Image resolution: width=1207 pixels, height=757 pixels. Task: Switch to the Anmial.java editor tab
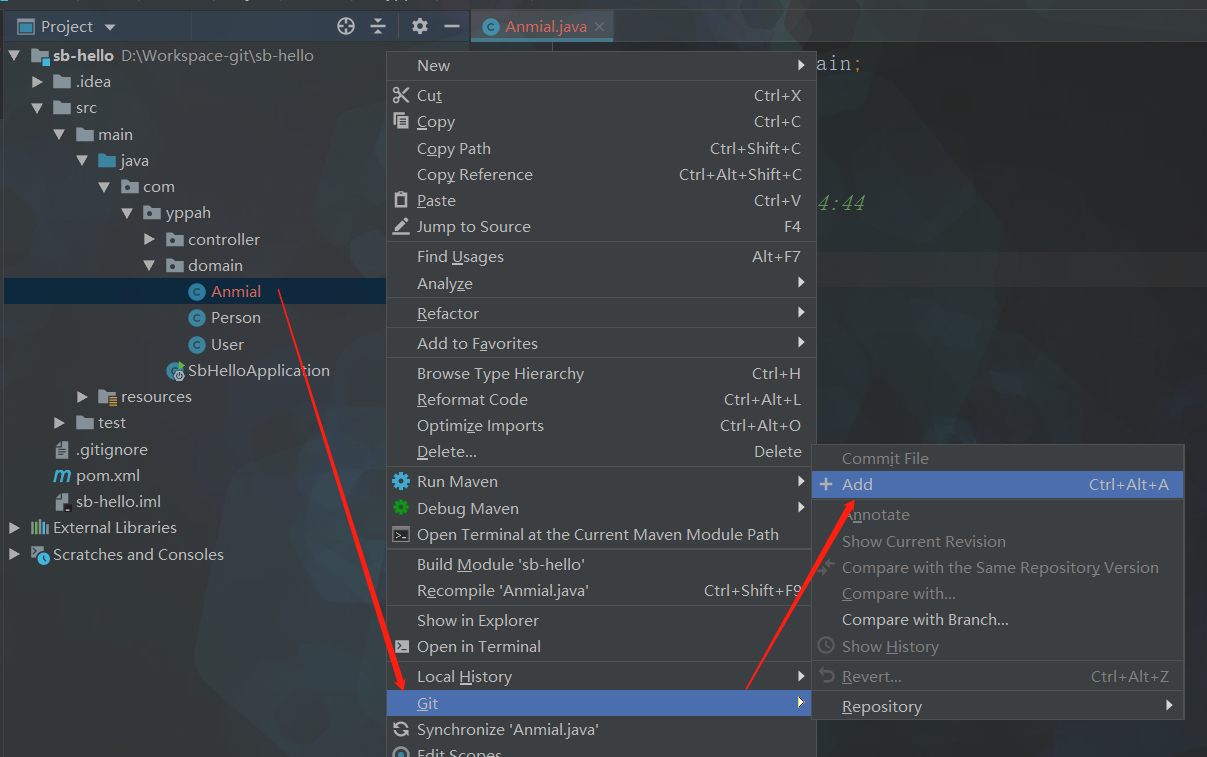pyautogui.click(x=545, y=27)
